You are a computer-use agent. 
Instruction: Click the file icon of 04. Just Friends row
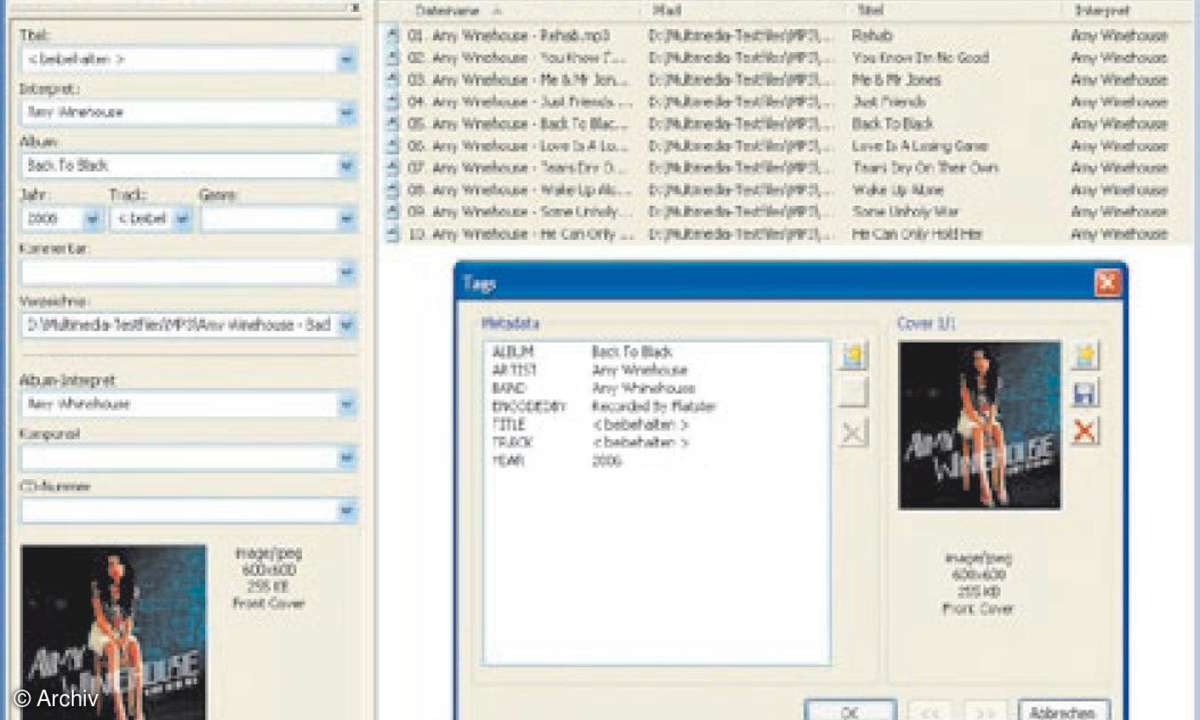tap(392, 102)
